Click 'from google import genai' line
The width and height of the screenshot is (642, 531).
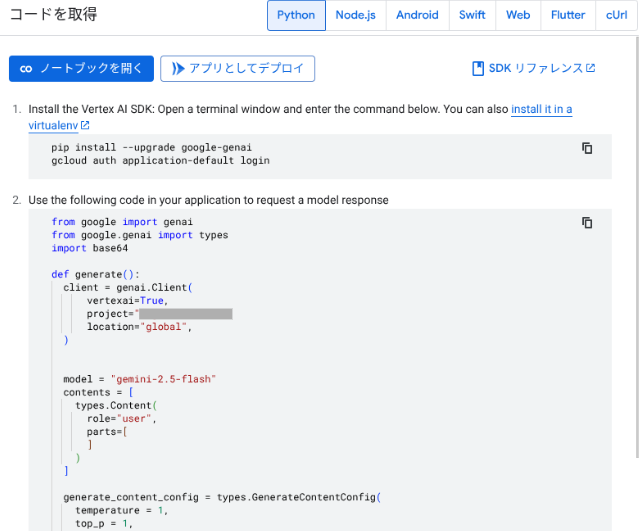(122, 222)
